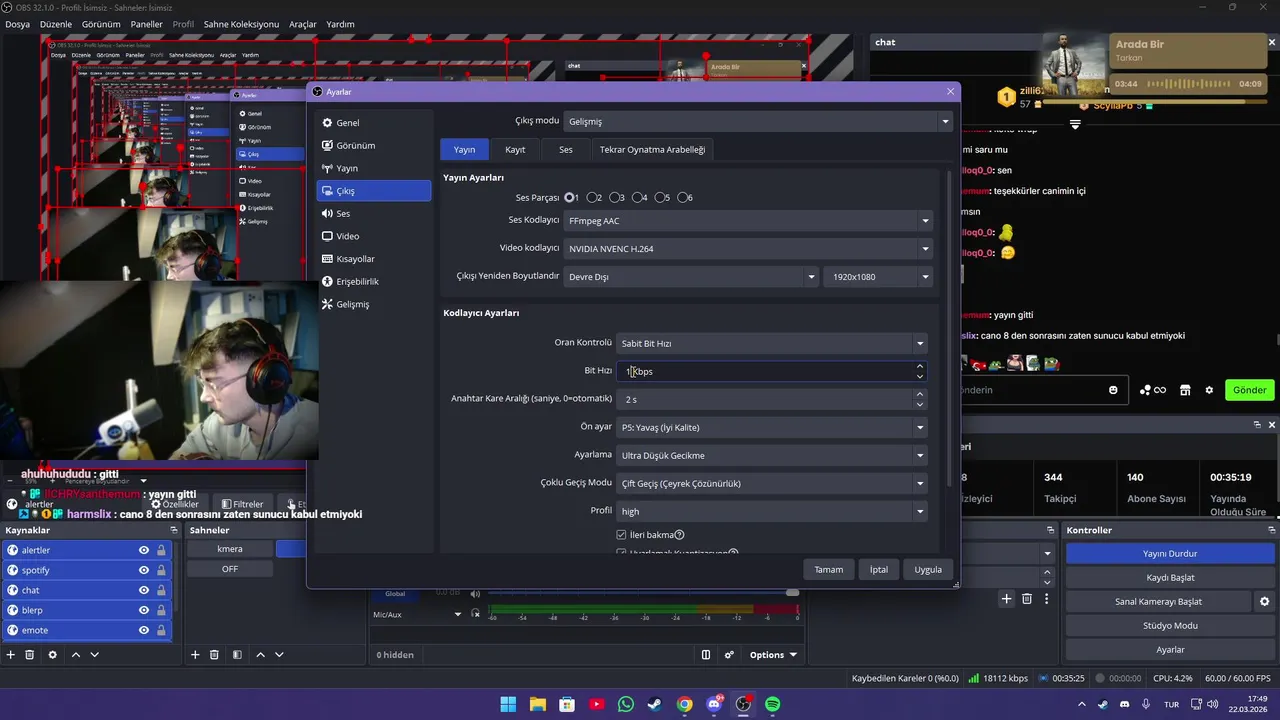
Task: Delete selected scene with trash icon
Action: [214, 655]
